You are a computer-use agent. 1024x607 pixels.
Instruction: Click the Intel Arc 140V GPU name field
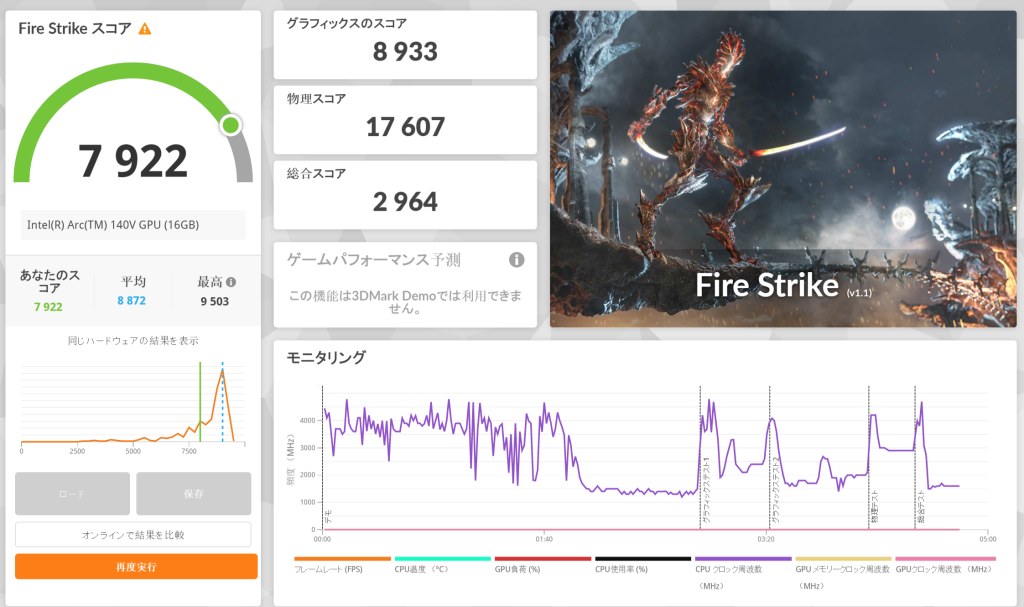click(132, 225)
